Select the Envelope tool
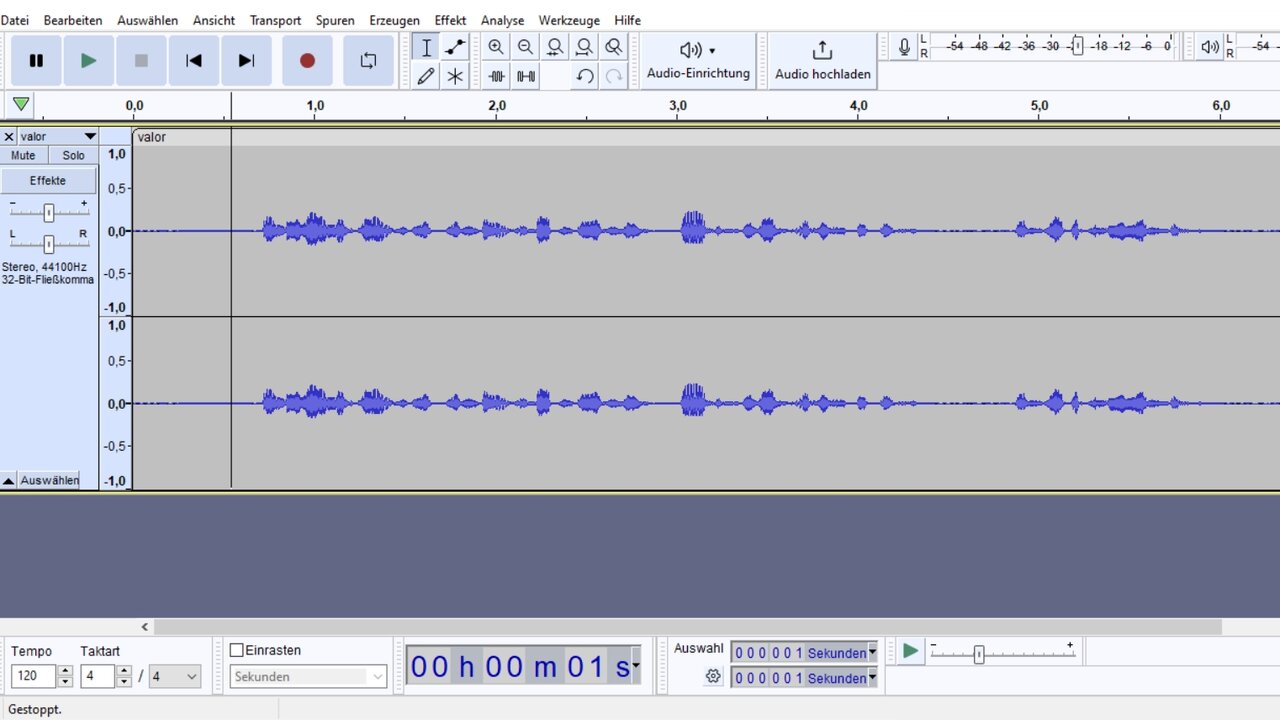This screenshot has height=720, width=1280. 455,47
